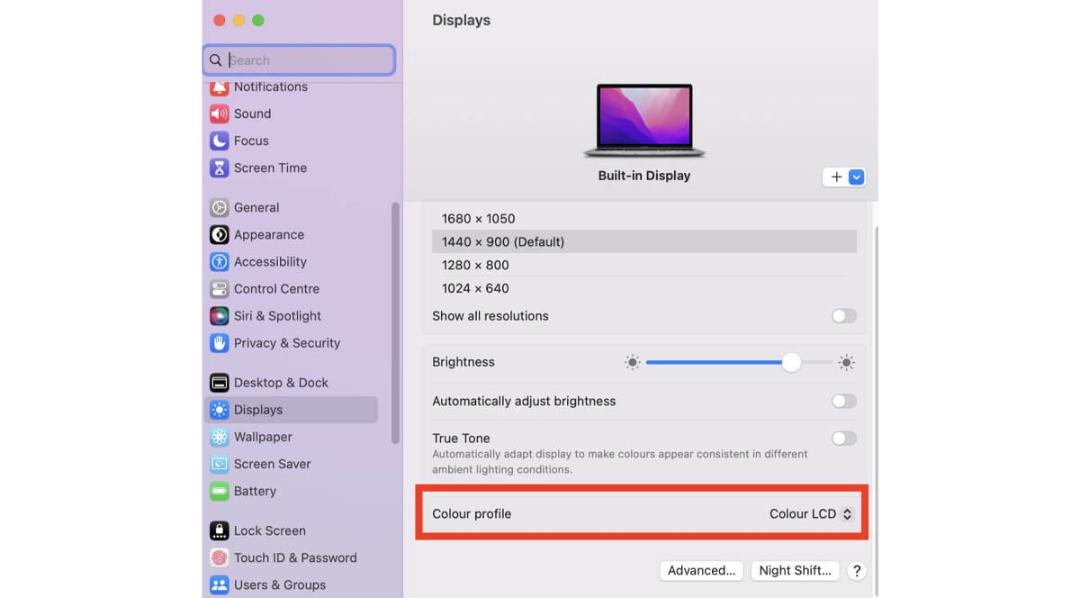Select the Screen Saver icon
The height and width of the screenshot is (598, 1080).
[219, 464]
